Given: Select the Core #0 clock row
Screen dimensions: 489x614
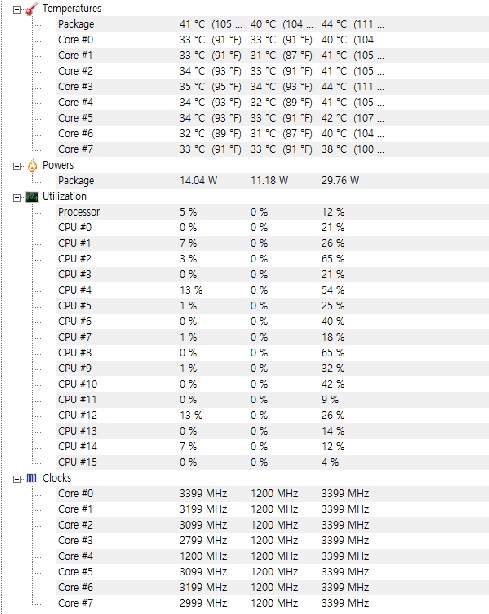Looking at the screenshot, I should [x=272, y=493].
